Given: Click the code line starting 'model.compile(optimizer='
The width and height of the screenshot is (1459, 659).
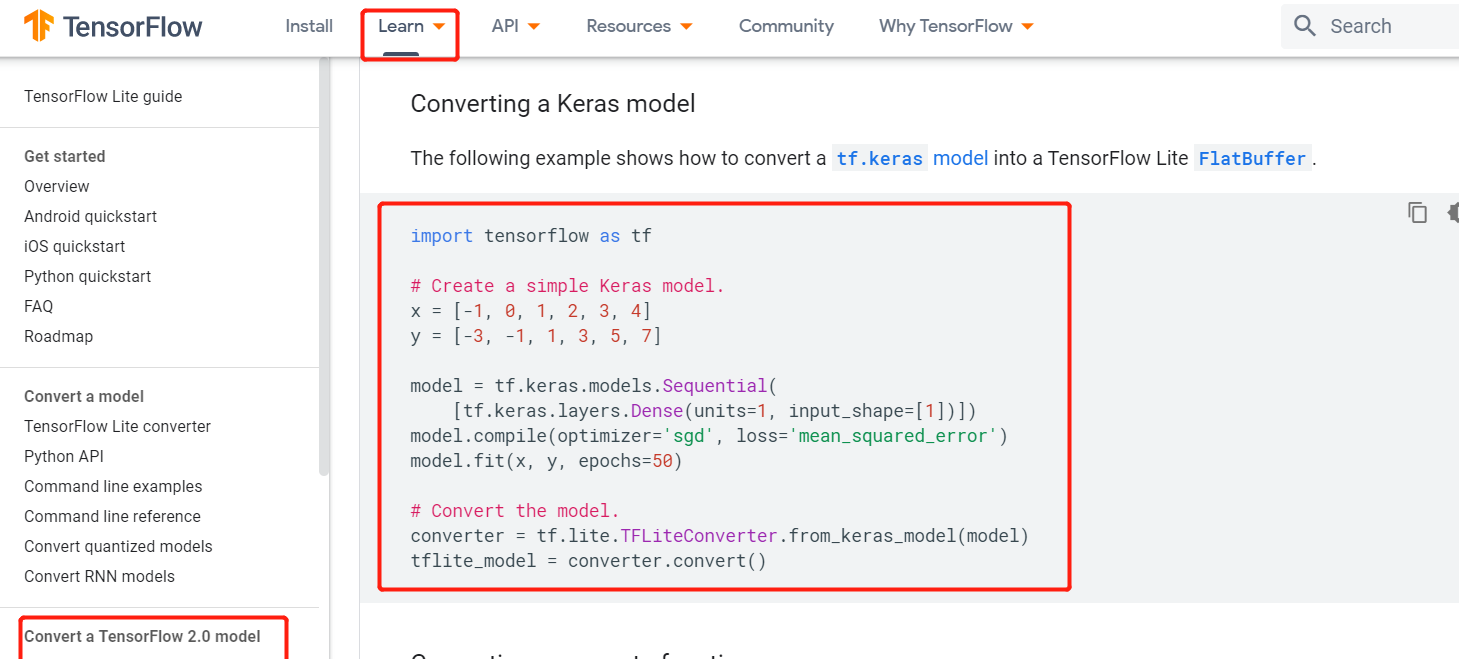Looking at the screenshot, I should pyautogui.click(x=710, y=436).
